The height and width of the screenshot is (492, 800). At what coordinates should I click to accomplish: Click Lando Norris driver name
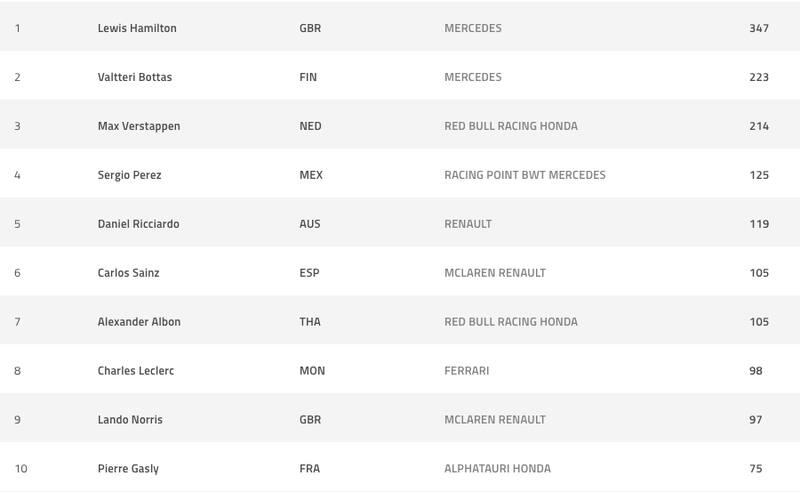click(x=130, y=420)
